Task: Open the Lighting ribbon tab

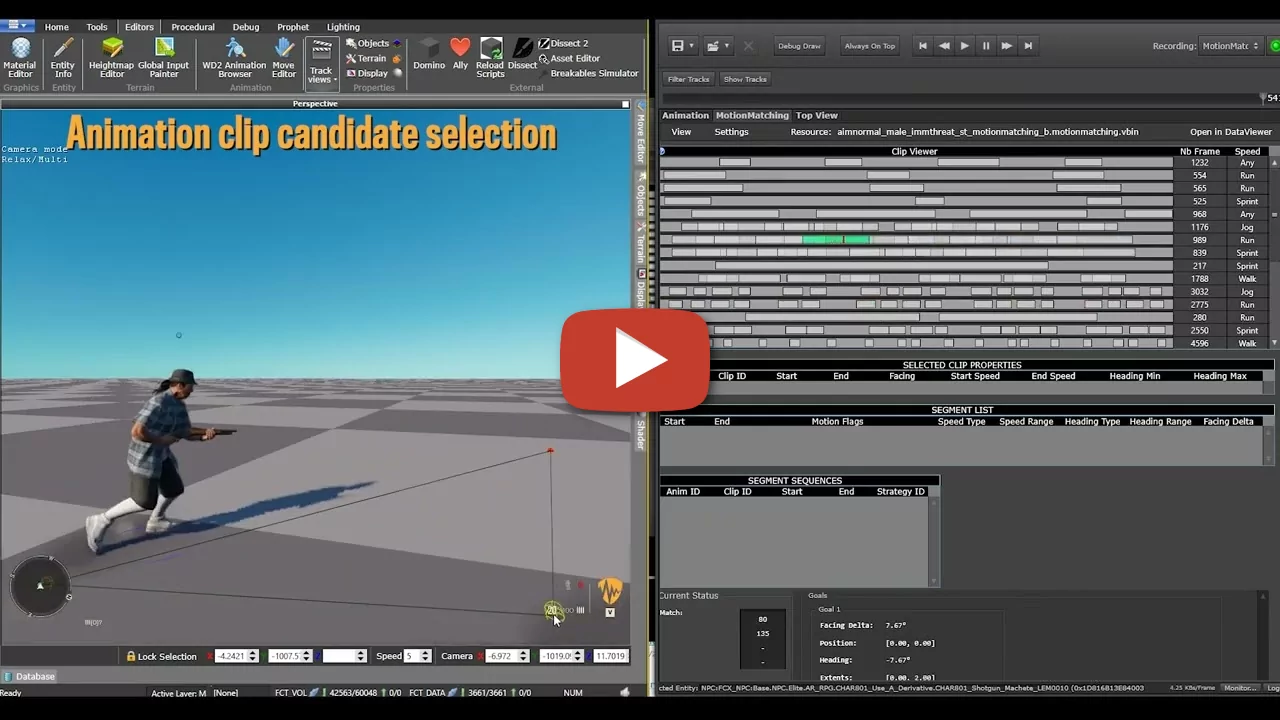Action: (x=343, y=27)
